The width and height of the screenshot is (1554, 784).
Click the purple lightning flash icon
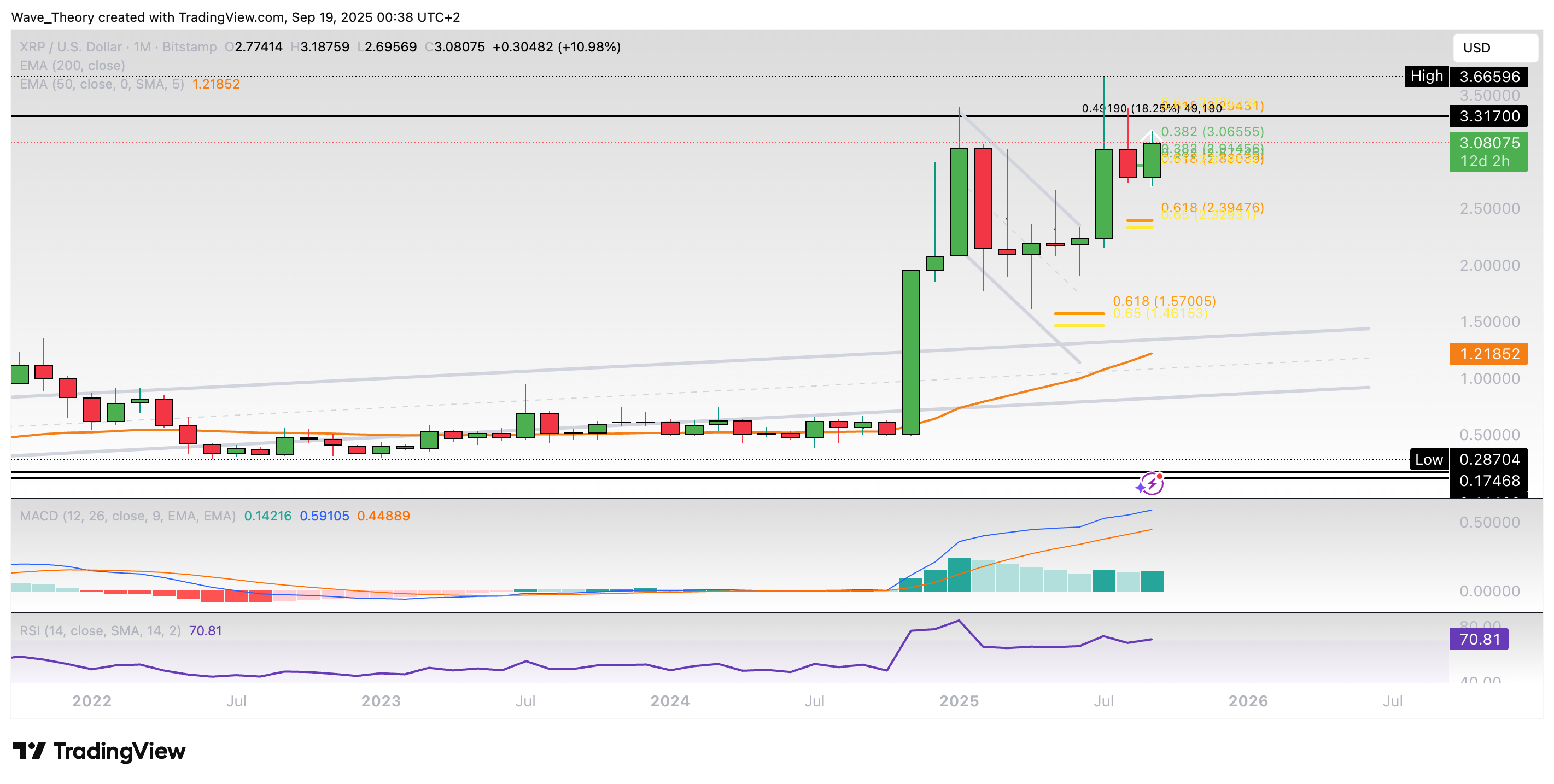(x=1150, y=484)
